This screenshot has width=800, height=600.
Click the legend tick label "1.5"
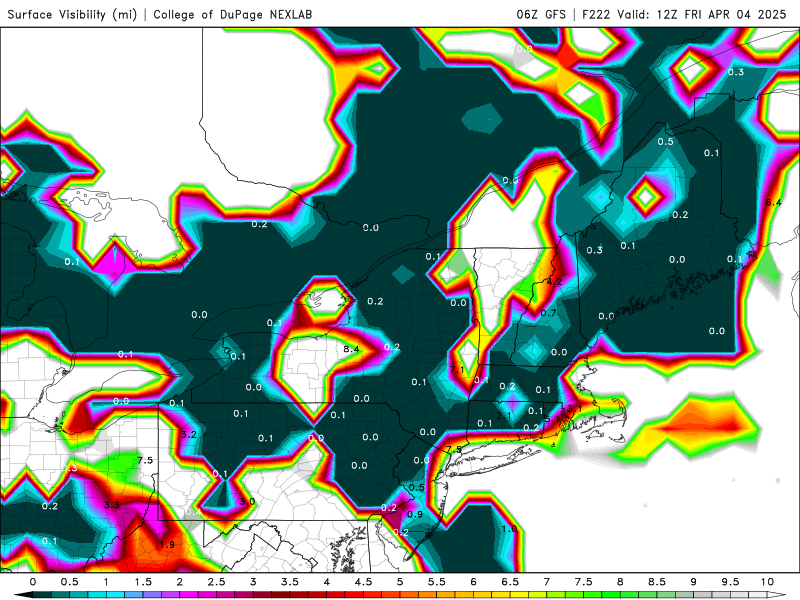click(x=143, y=582)
